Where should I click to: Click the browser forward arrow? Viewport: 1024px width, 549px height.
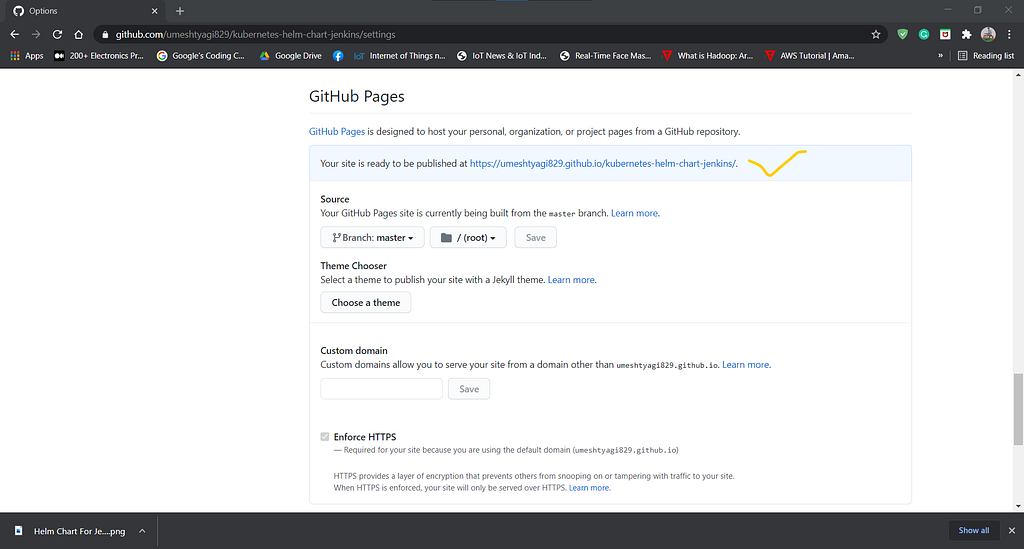pyautogui.click(x=36, y=35)
